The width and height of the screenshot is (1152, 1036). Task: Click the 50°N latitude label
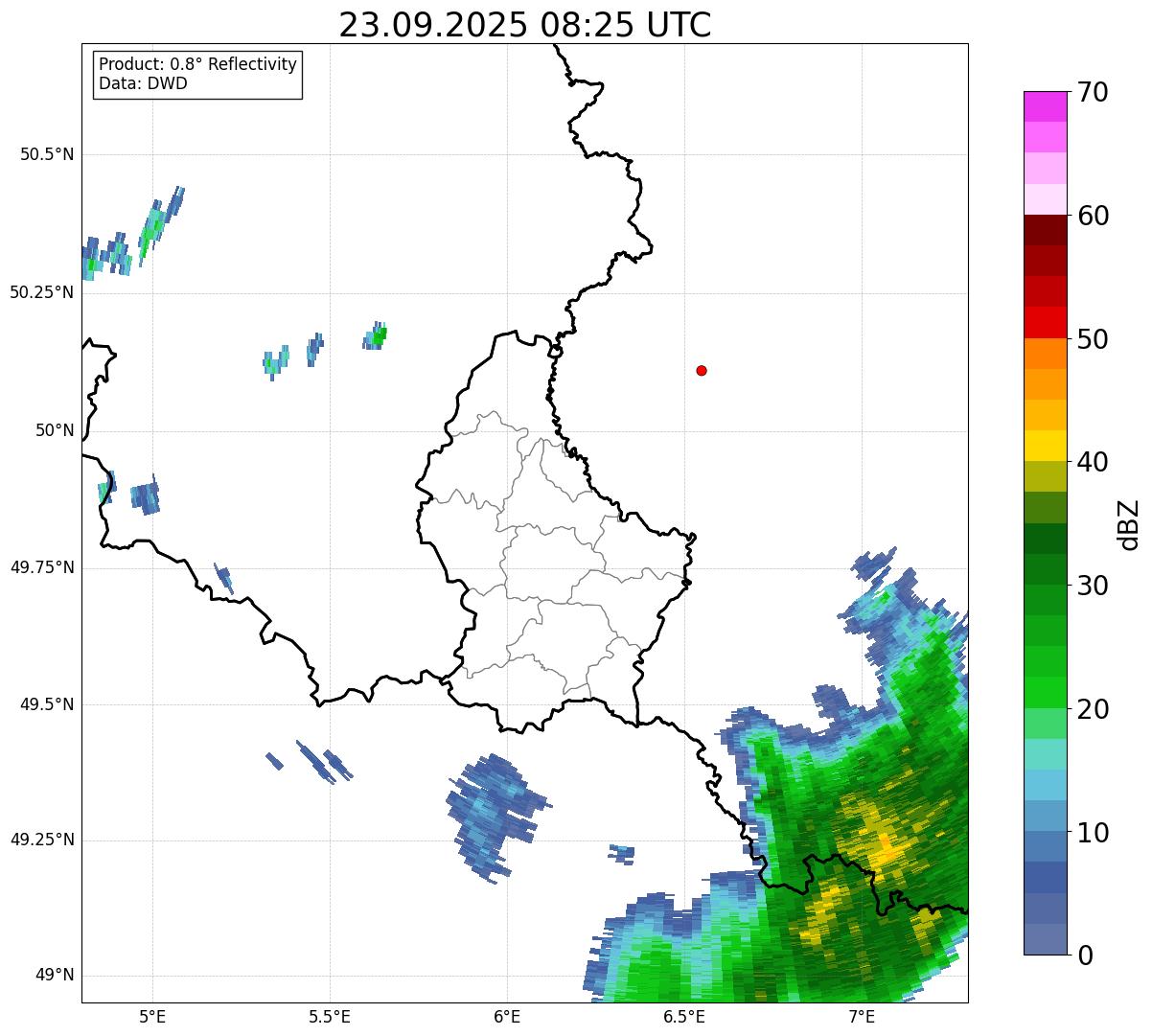point(54,430)
